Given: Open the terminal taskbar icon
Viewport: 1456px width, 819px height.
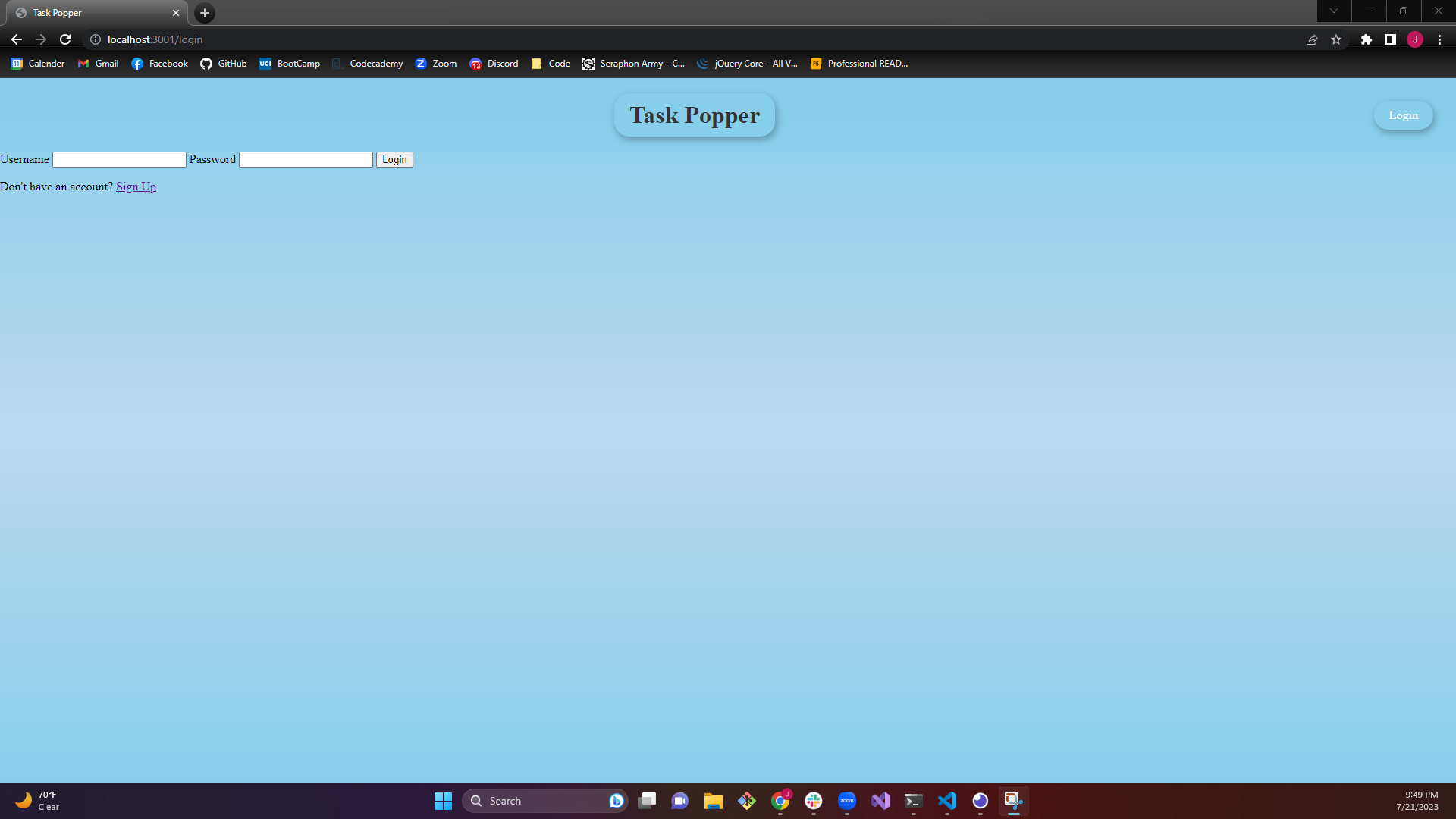Looking at the screenshot, I should tap(914, 801).
